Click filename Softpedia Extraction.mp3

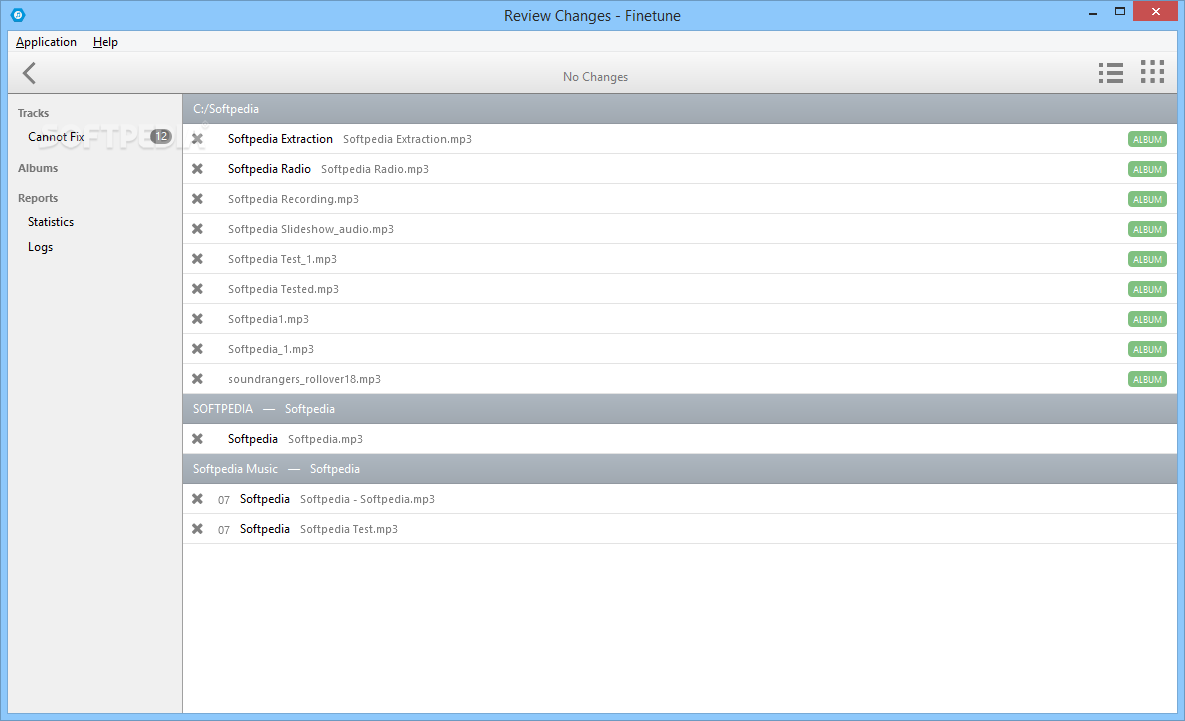407,139
